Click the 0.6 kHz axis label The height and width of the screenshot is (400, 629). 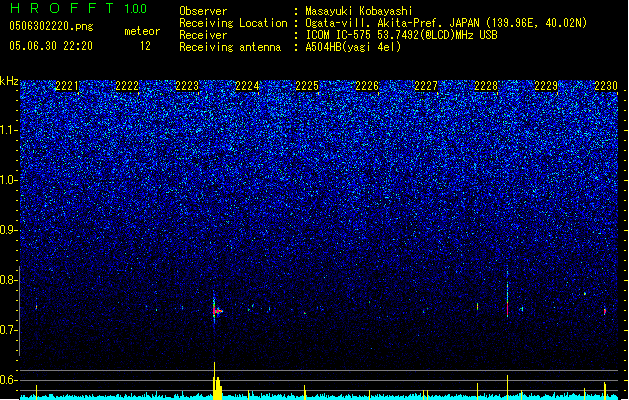tap(8, 380)
